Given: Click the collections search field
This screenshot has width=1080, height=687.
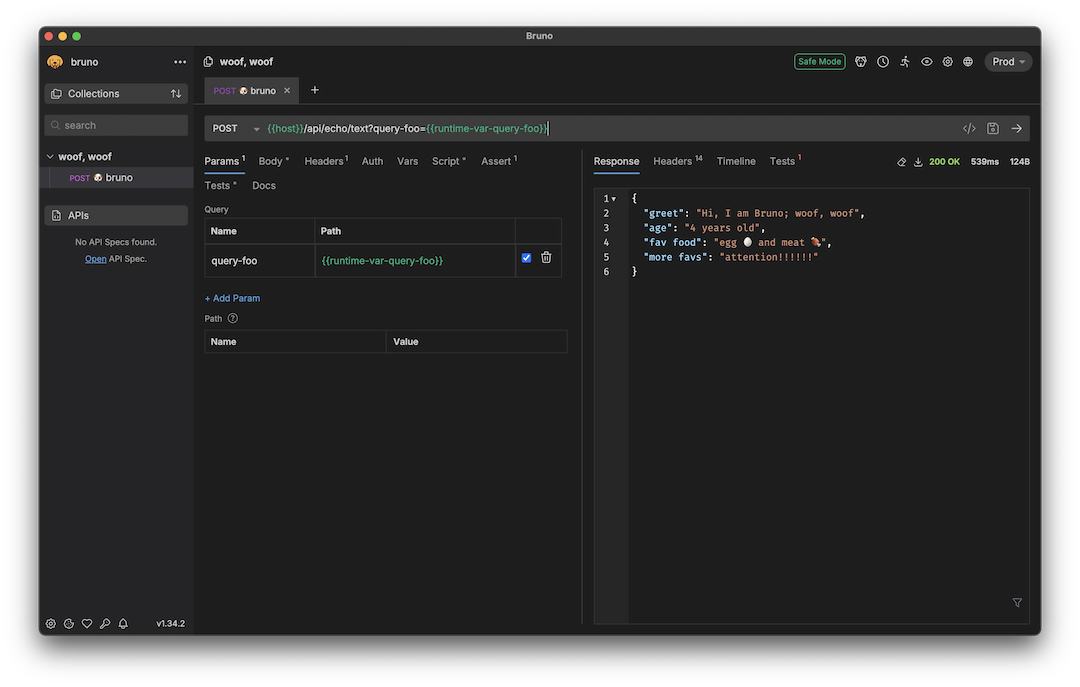Looking at the screenshot, I should [117, 125].
